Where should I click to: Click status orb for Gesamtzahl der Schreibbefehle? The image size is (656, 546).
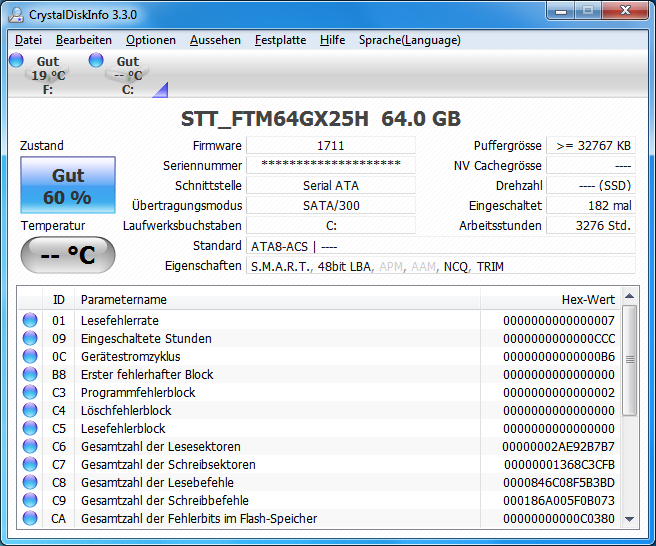[x=30, y=500]
